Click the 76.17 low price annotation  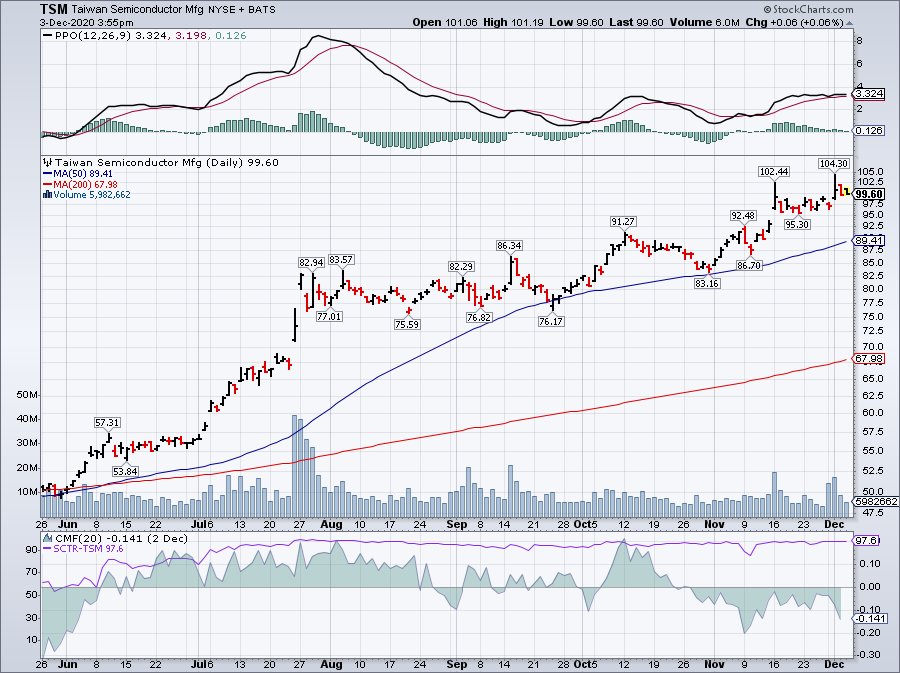(x=551, y=321)
